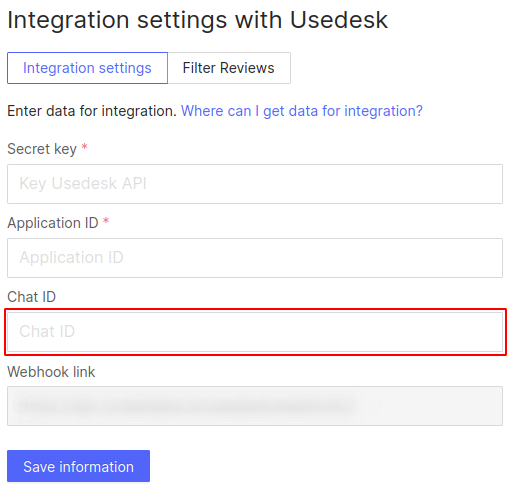Click the Webhook link label

pyautogui.click(x=51, y=372)
